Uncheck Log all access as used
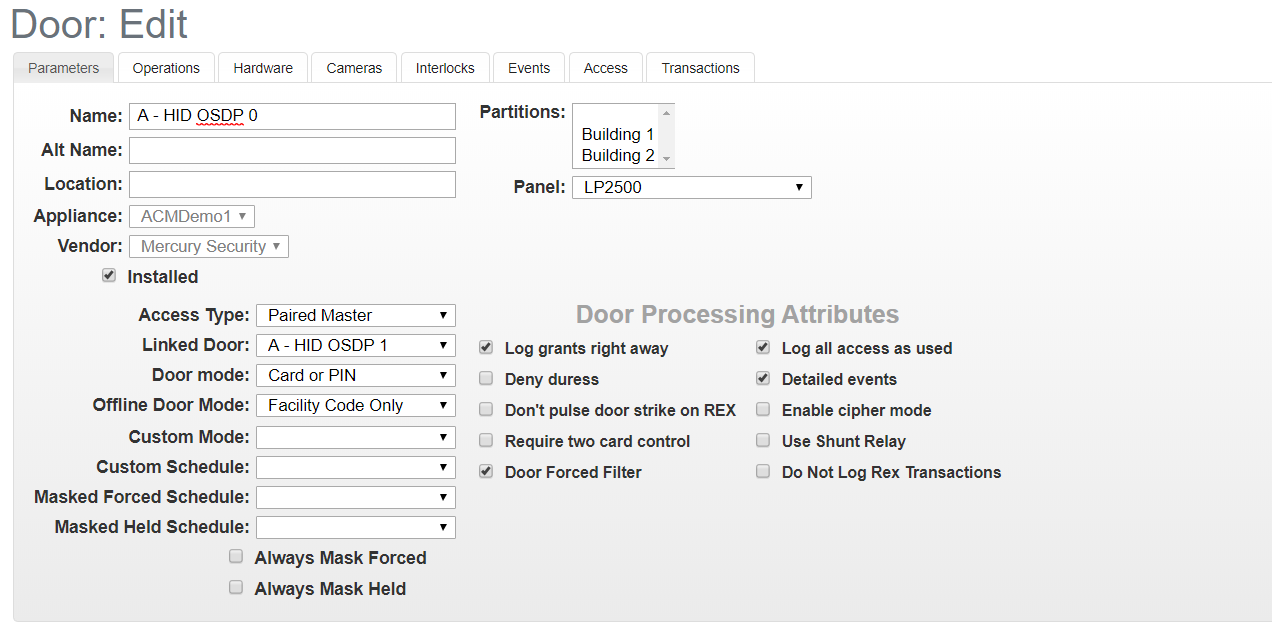Viewport: 1272px width, 623px height. [x=762, y=347]
